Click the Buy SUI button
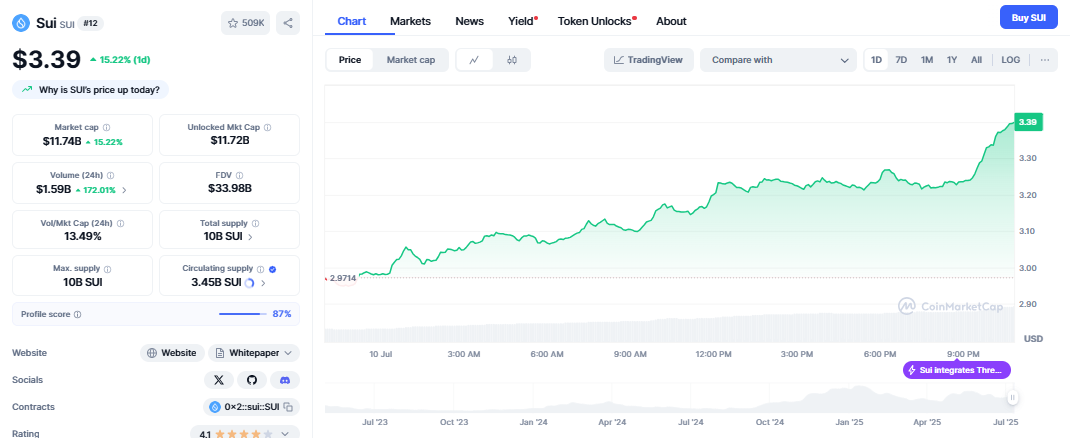 pos(1028,17)
